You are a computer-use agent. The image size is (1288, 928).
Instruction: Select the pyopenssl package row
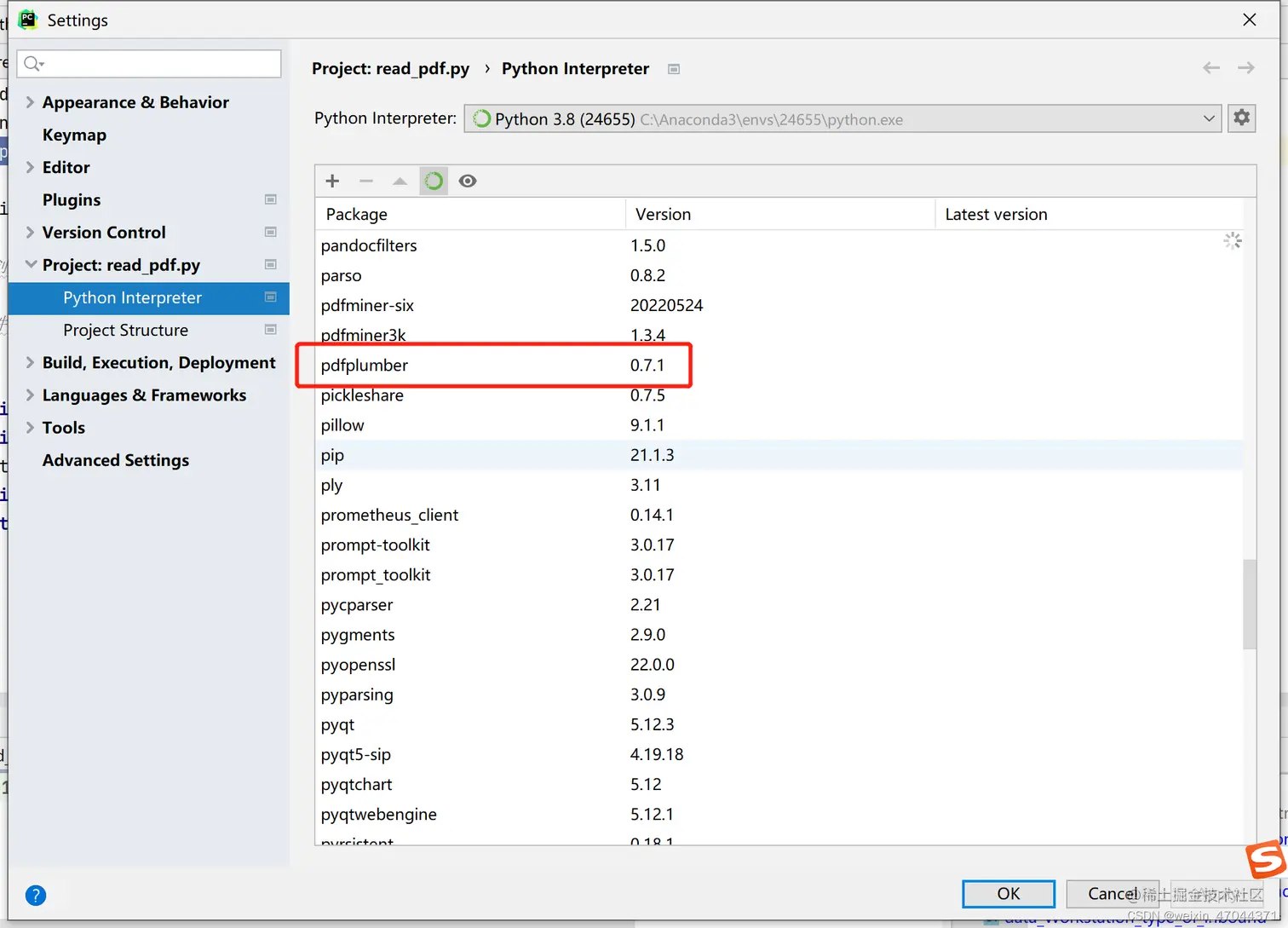pyautogui.click(x=779, y=665)
